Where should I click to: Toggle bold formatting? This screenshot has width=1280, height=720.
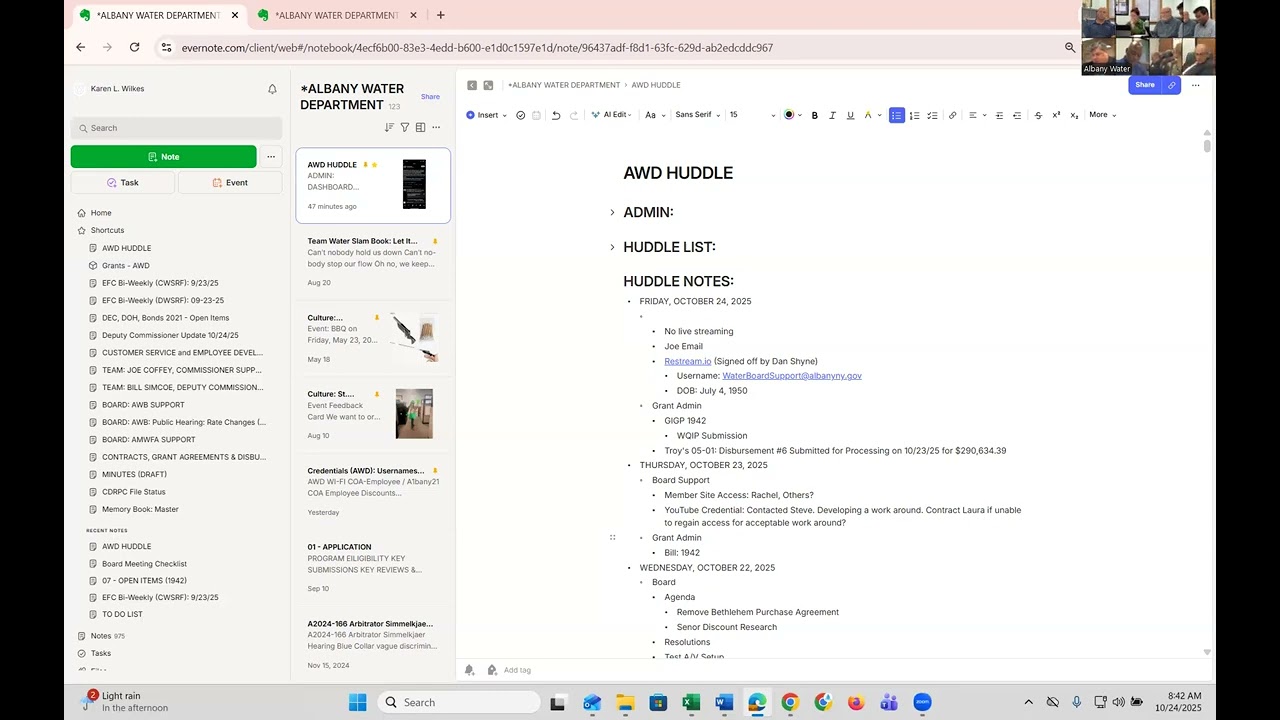pyautogui.click(x=814, y=115)
